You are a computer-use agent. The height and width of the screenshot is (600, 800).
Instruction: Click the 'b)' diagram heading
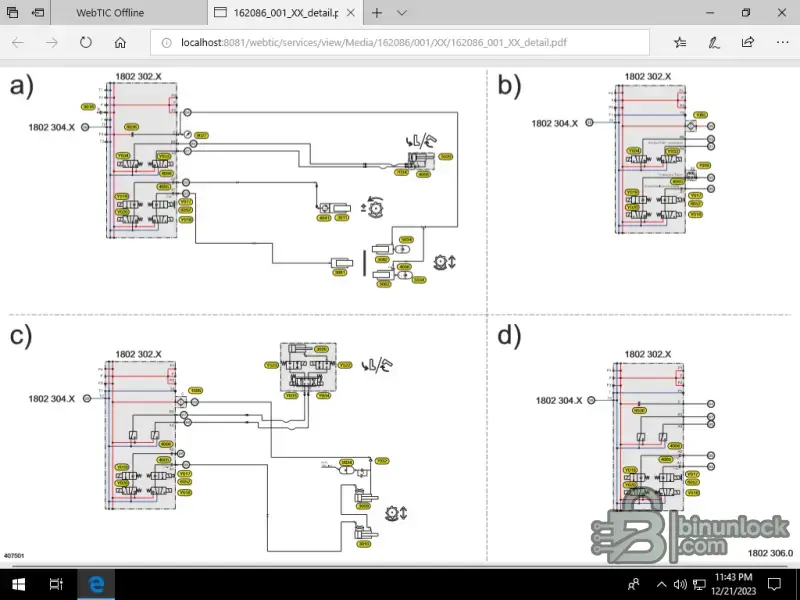click(x=510, y=86)
